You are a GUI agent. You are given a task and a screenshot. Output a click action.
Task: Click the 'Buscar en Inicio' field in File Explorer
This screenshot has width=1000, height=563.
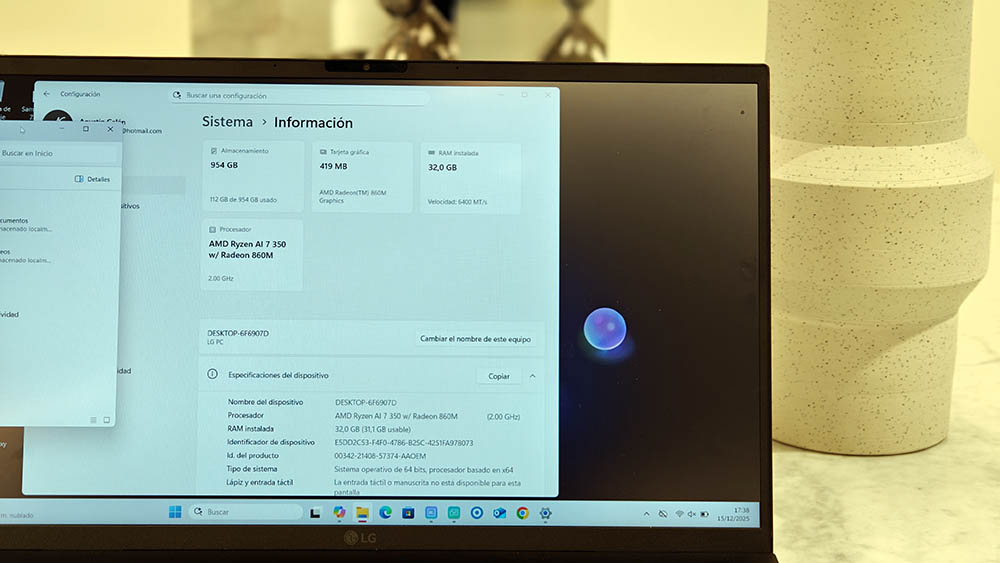coord(59,153)
